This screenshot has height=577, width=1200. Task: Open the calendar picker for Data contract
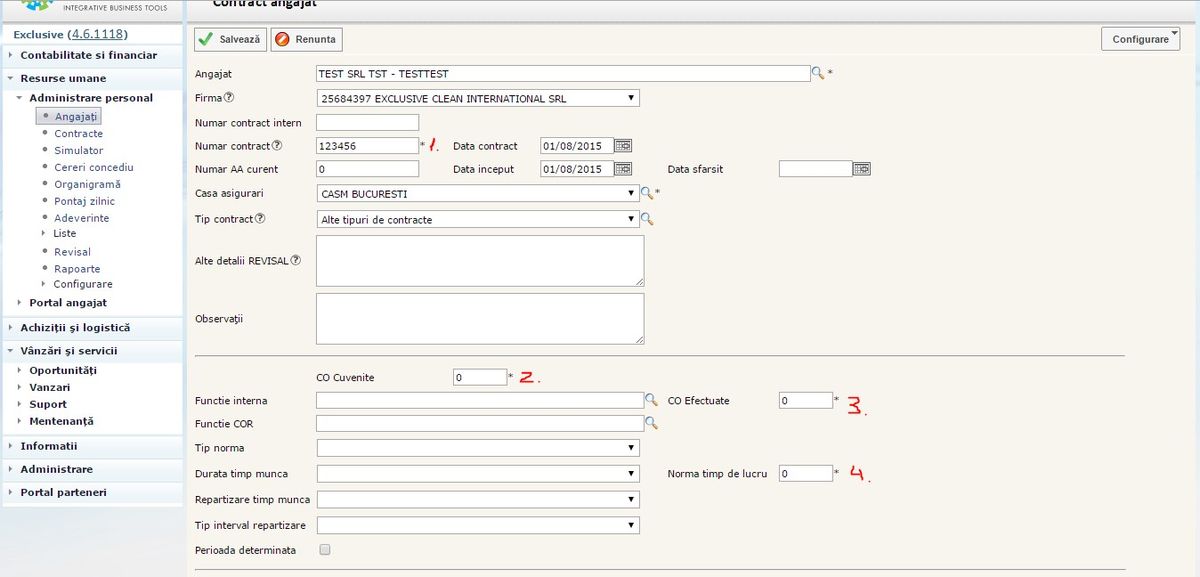[x=622, y=146]
